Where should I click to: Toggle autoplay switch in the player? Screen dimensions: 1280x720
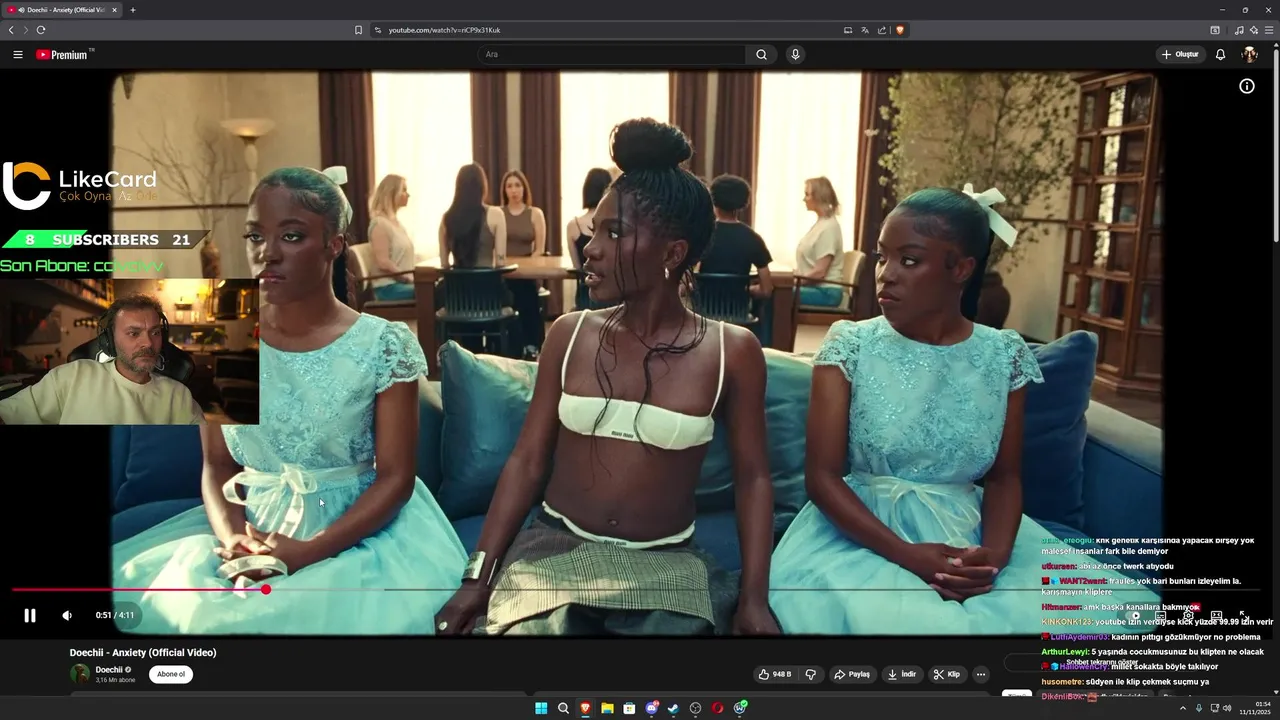pos(1132,616)
